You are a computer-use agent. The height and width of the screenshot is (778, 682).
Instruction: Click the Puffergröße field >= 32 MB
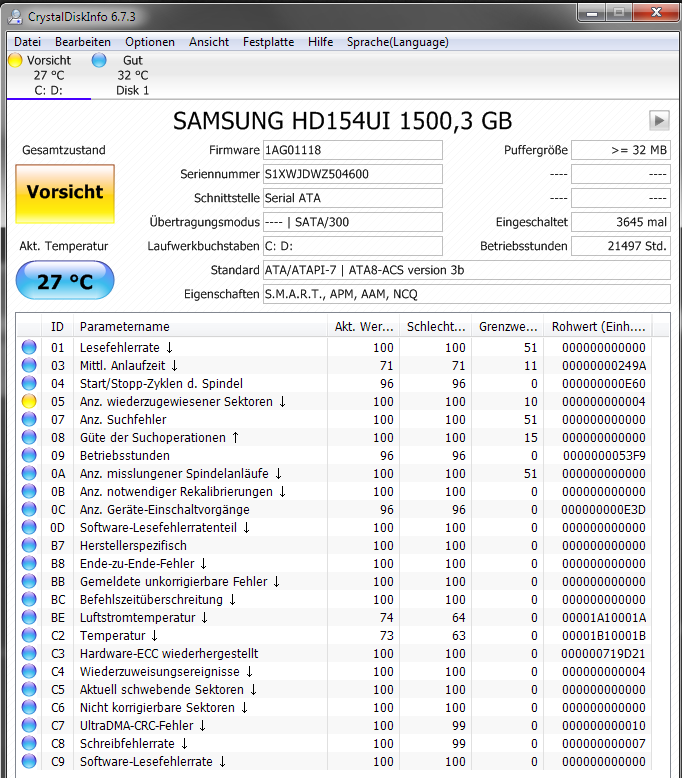click(621, 150)
